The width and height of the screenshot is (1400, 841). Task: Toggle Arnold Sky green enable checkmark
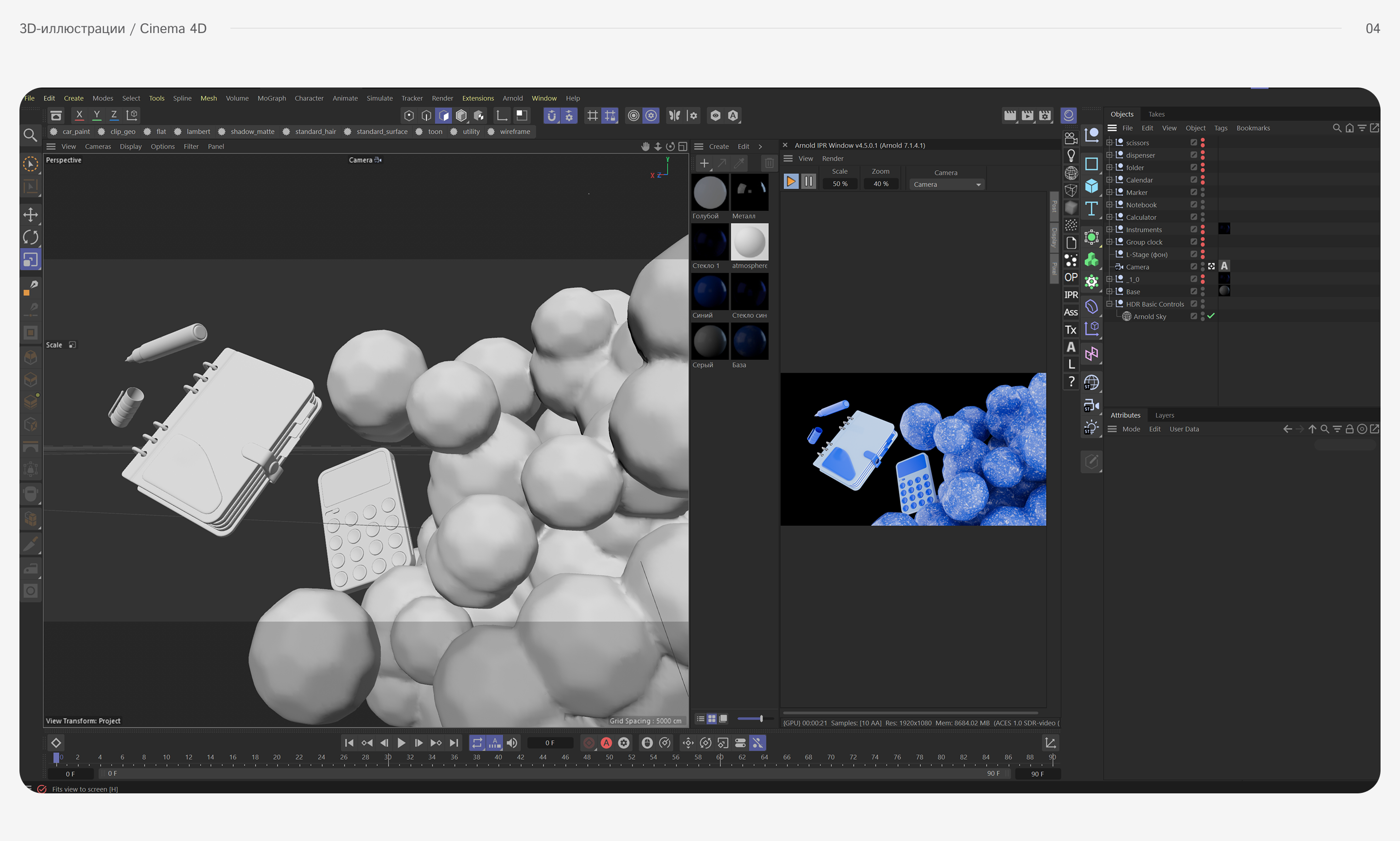(1211, 316)
